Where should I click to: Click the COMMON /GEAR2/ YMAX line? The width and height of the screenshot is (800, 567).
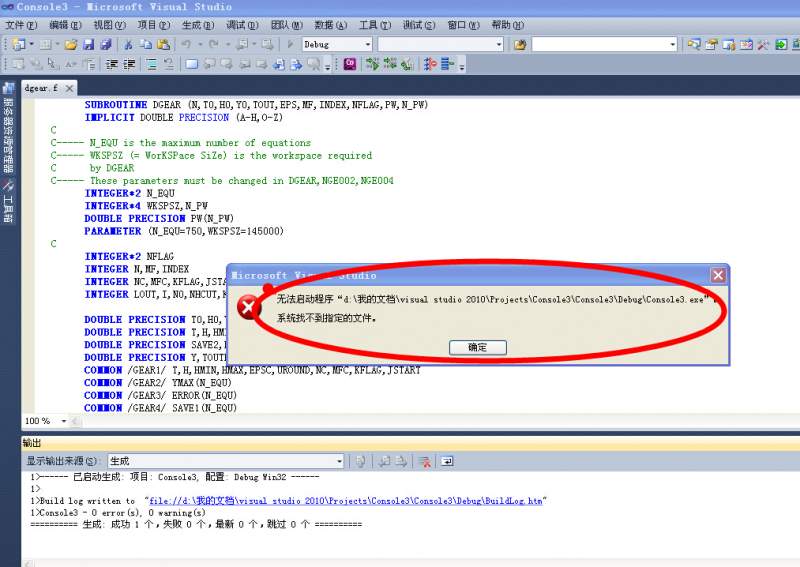pos(158,383)
